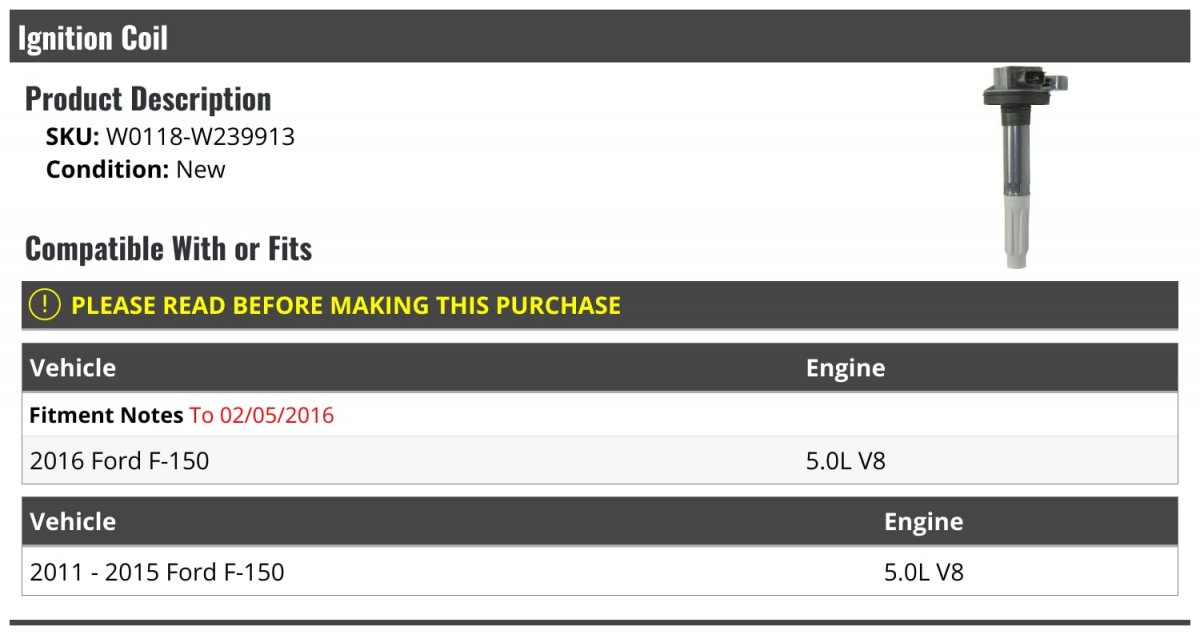Click the SKU: label

click(x=72, y=137)
